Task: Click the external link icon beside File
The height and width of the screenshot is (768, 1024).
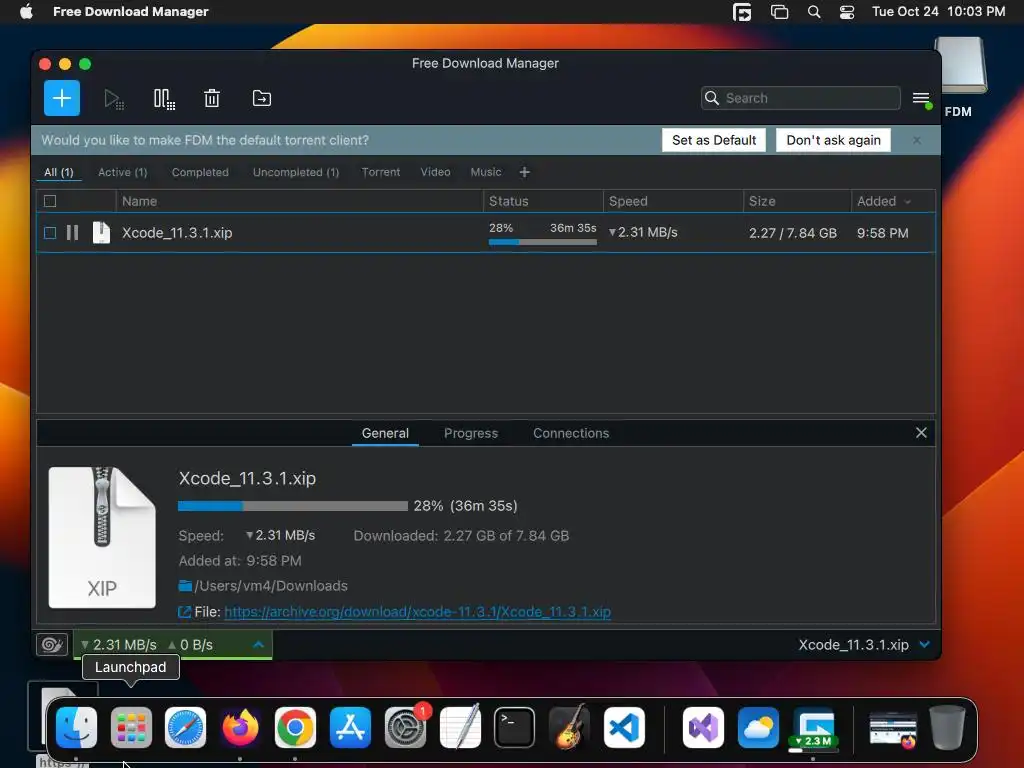Action: (184, 612)
